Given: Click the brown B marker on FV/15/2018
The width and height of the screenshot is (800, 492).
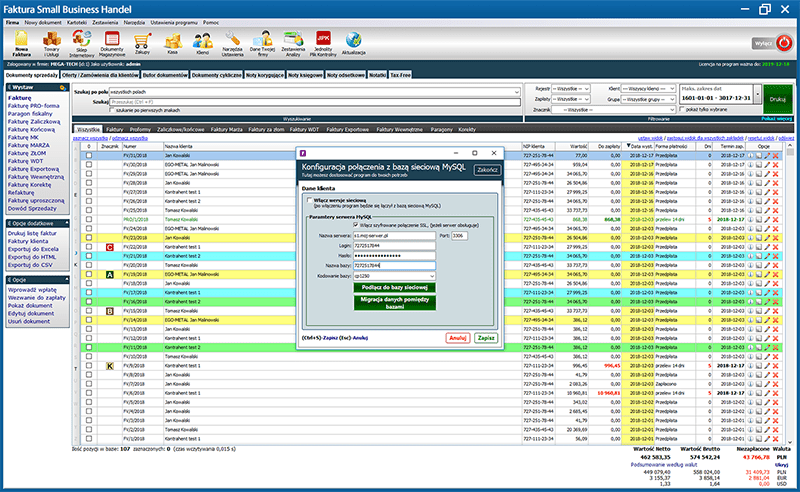Looking at the screenshot, I should click(x=109, y=311).
